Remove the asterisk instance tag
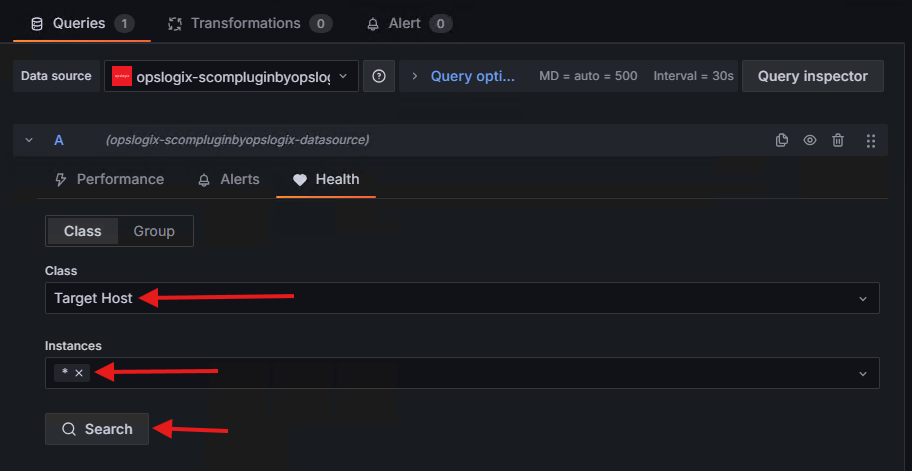The height and width of the screenshot is (471, 912). pyautogui.click(x=79, y=373)
